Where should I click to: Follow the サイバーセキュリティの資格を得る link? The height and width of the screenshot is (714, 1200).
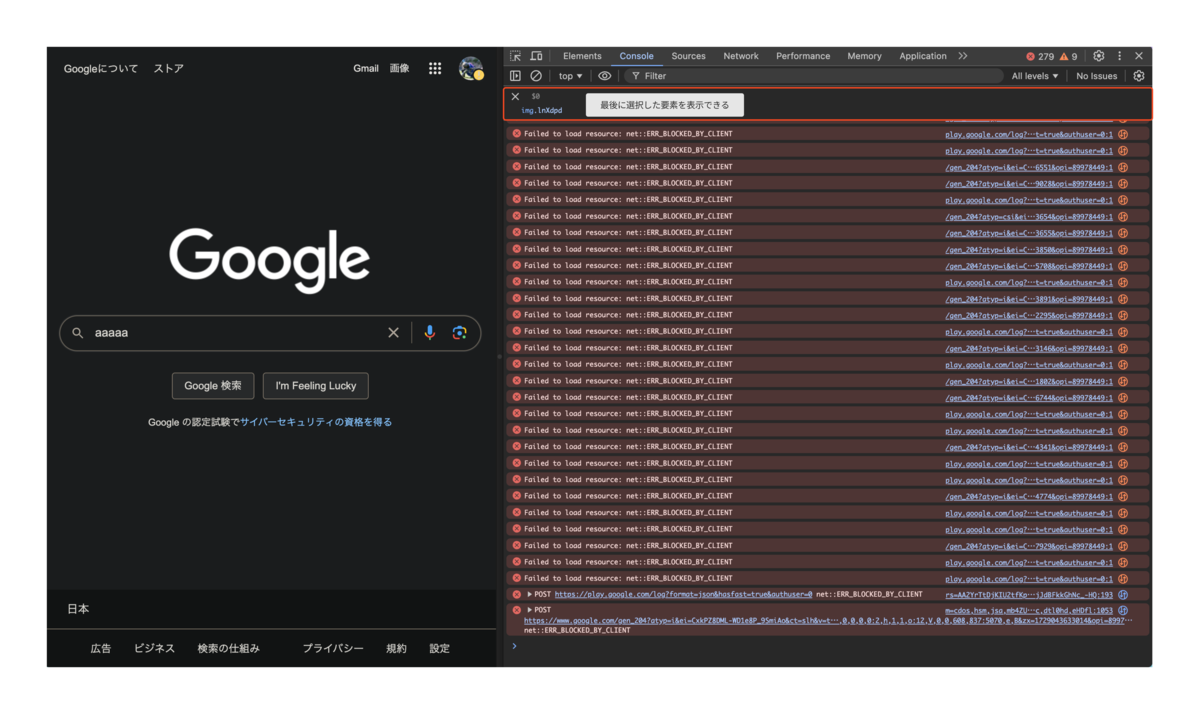click(x=316, y=422)
